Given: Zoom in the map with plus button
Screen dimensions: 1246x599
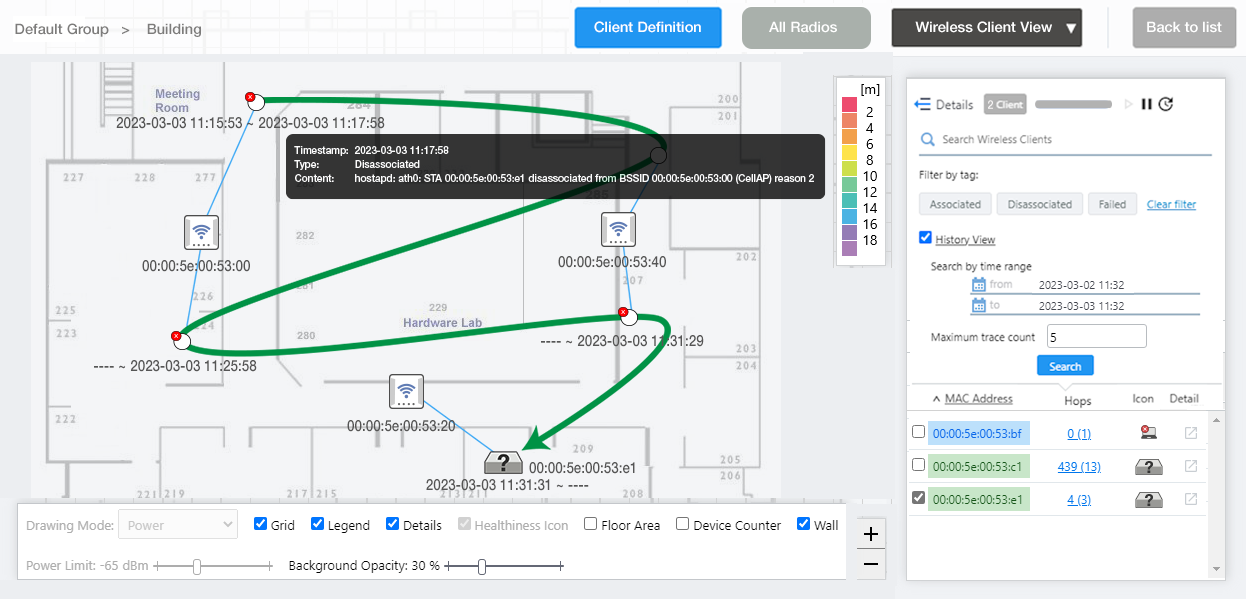Looking at the screenshot, I should (871, 534).
